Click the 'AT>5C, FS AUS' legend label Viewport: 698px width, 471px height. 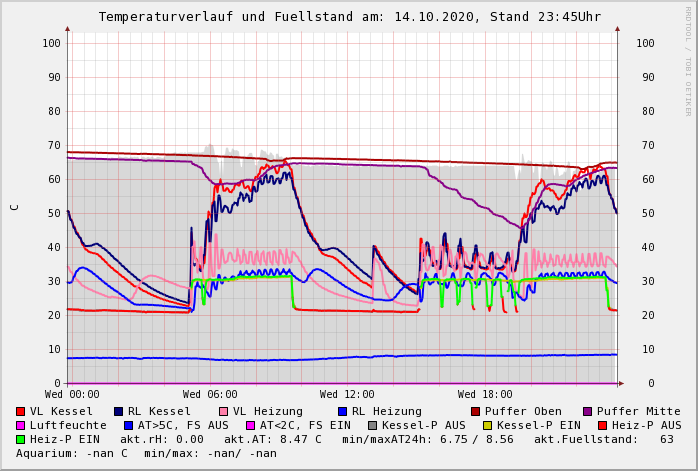click(183, 425)
